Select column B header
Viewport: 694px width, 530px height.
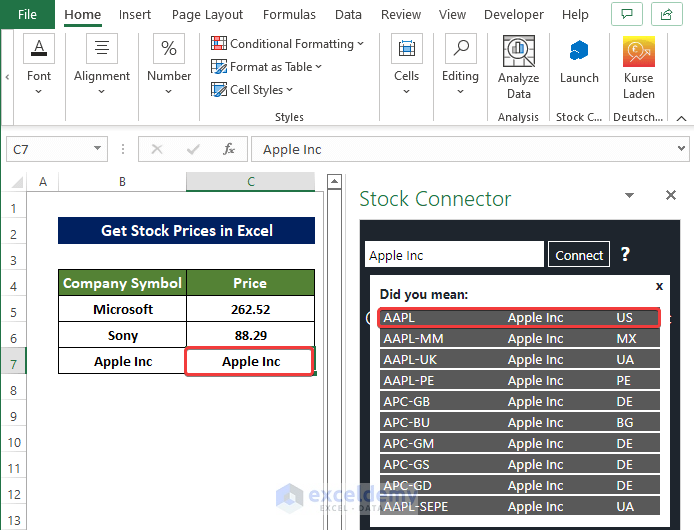point(122,182)
